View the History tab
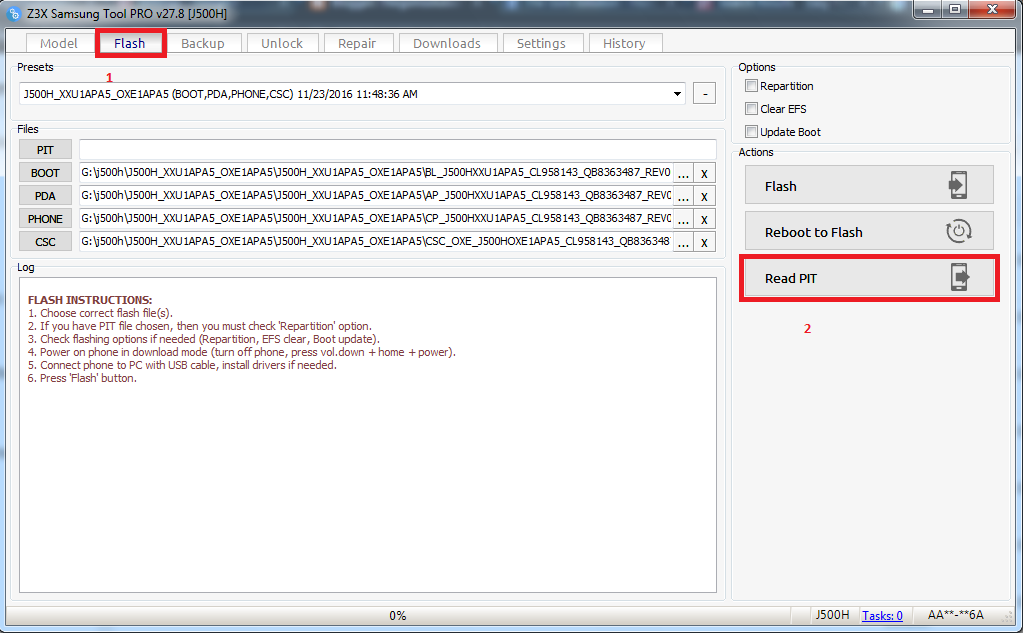Viewport: 1023px width, 633px height. tap(624, 43)
